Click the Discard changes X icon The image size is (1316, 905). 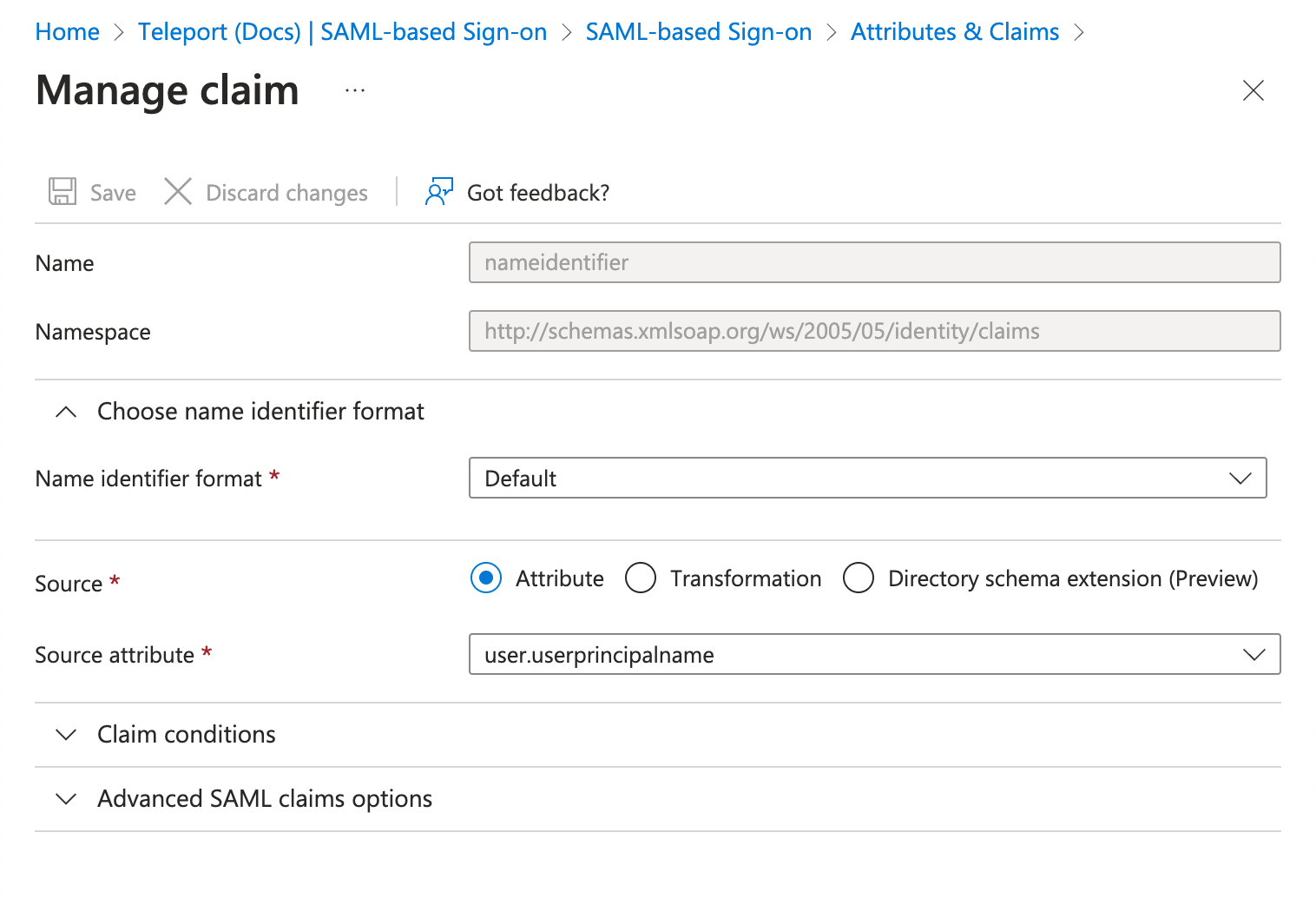tap(177, 191)
